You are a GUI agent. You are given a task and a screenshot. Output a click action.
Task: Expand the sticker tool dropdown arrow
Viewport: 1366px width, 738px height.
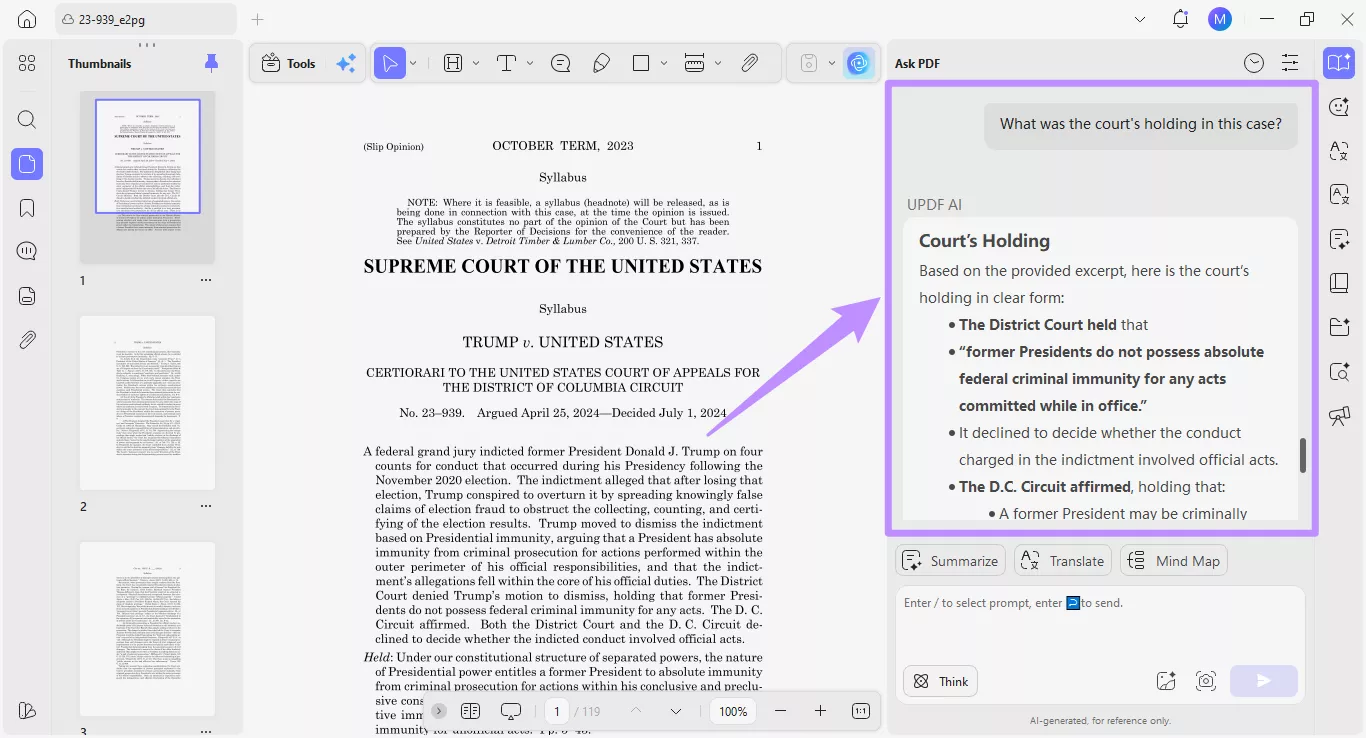[832, 63]
